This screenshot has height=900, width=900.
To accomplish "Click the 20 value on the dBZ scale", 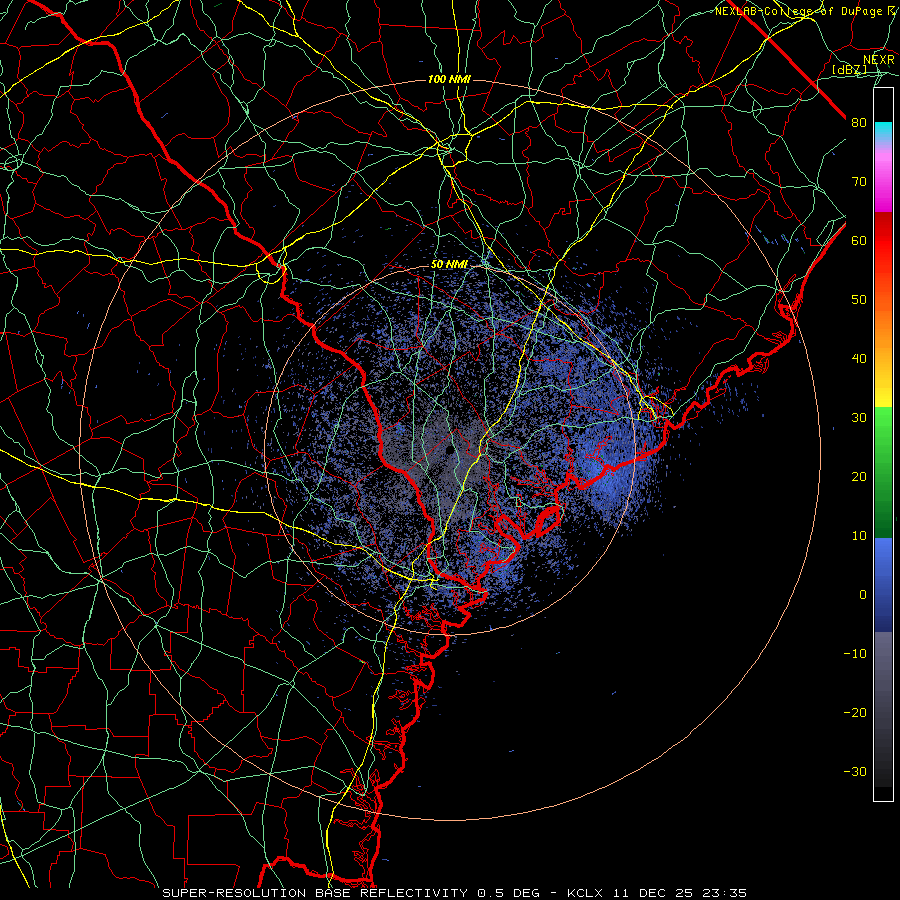I will tap(859, 477).
